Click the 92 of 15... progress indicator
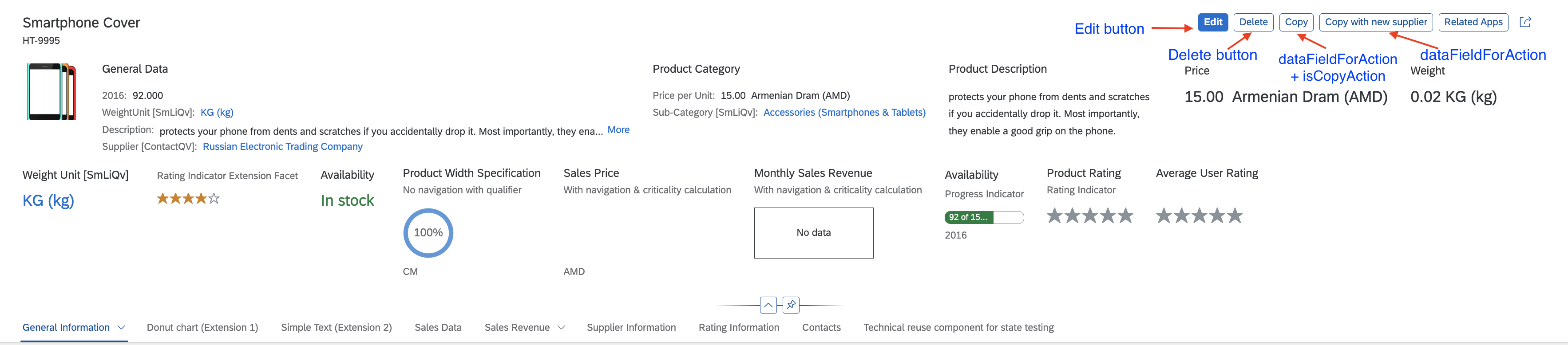The height and width of the screenshot is (345, 1568). tap(984, 217)
